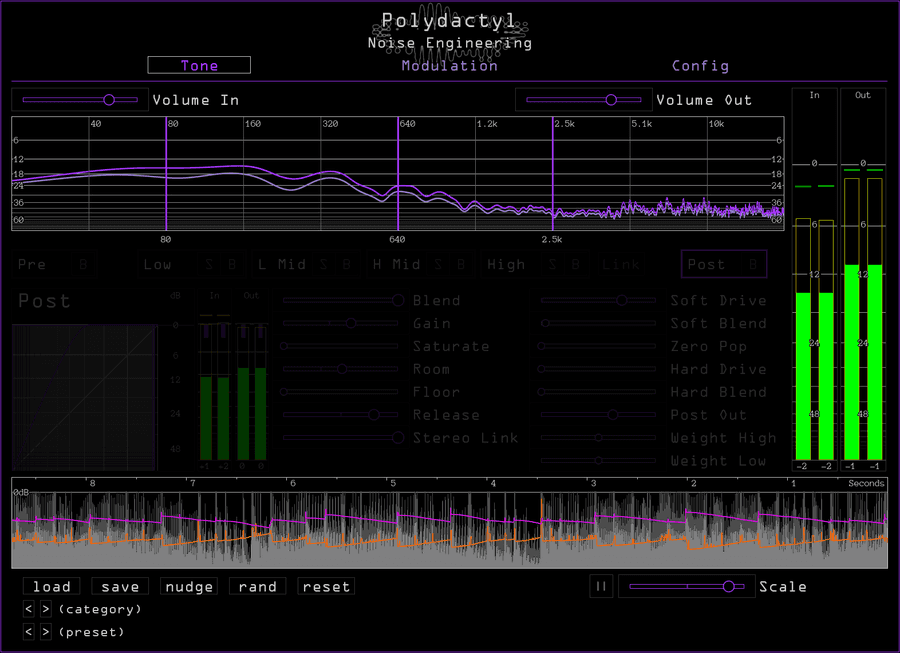Click the 640 Hz crossover line
Image resolution: width=900 pixels, height=653 pixels.
pyautogui.click(x=398, y=173)
